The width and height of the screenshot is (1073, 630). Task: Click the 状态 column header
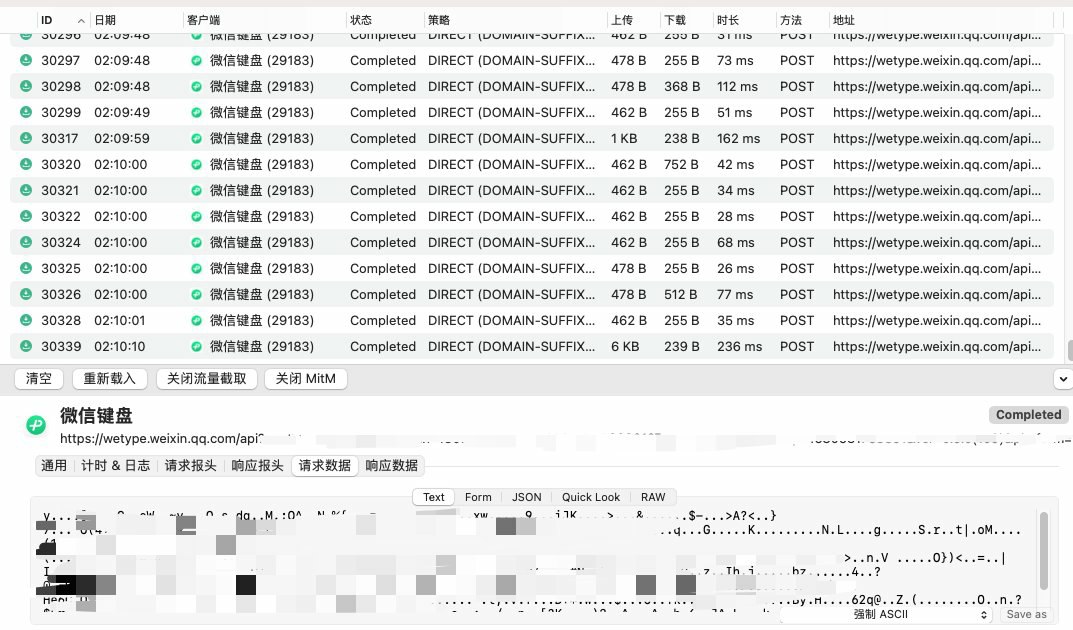(x=385, y=21)
